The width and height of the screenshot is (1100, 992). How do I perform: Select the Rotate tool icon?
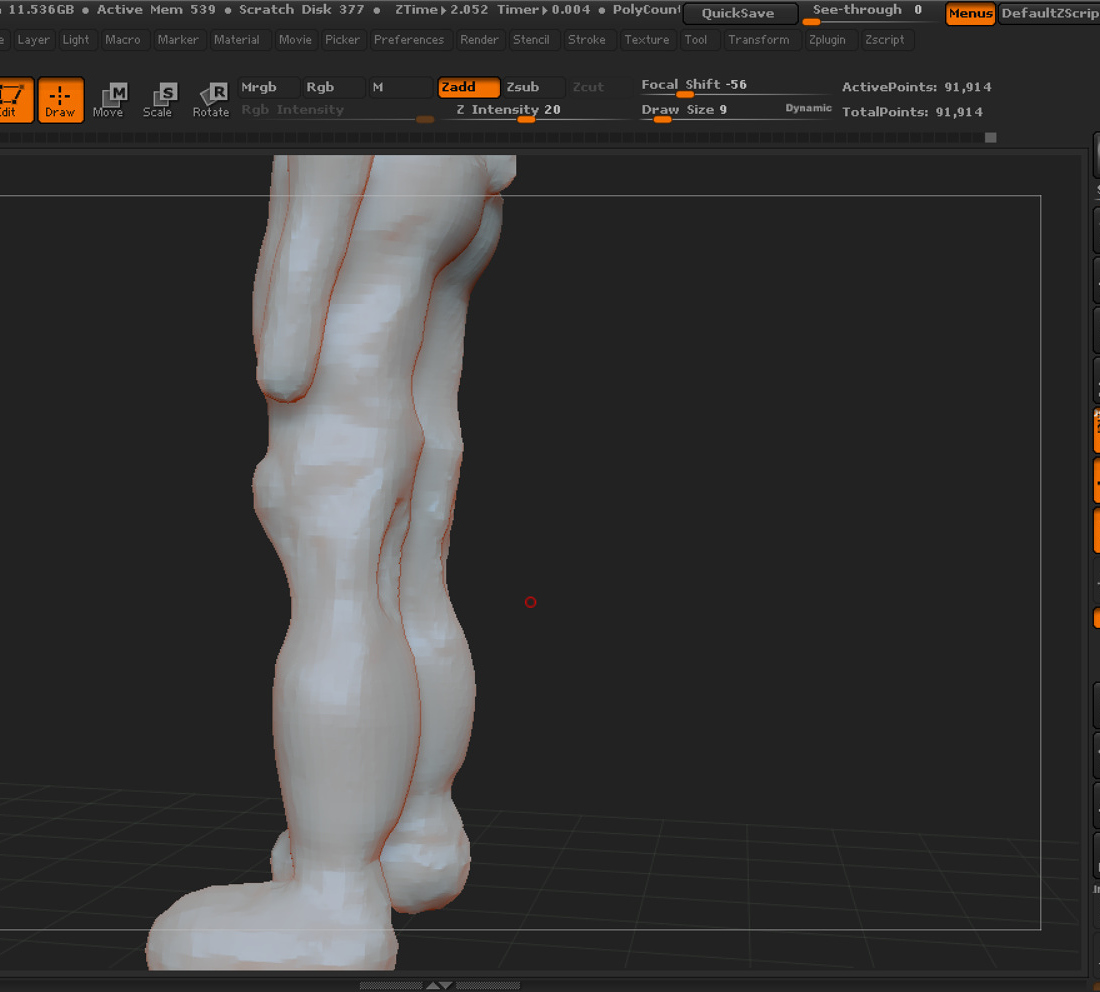(210, 100)
